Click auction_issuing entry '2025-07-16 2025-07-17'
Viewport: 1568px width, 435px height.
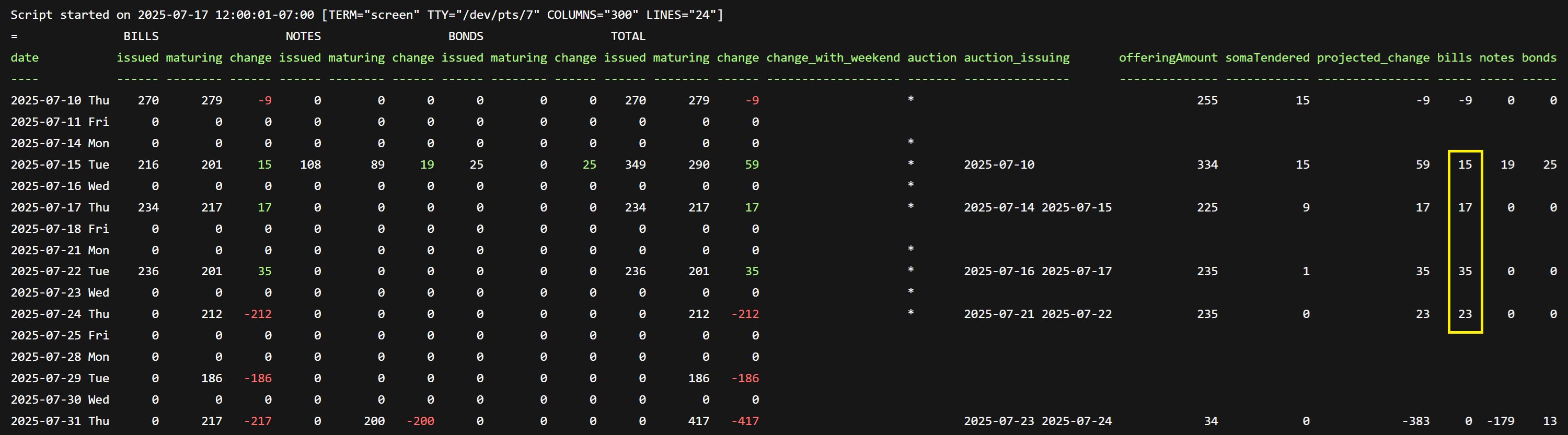1038,272
